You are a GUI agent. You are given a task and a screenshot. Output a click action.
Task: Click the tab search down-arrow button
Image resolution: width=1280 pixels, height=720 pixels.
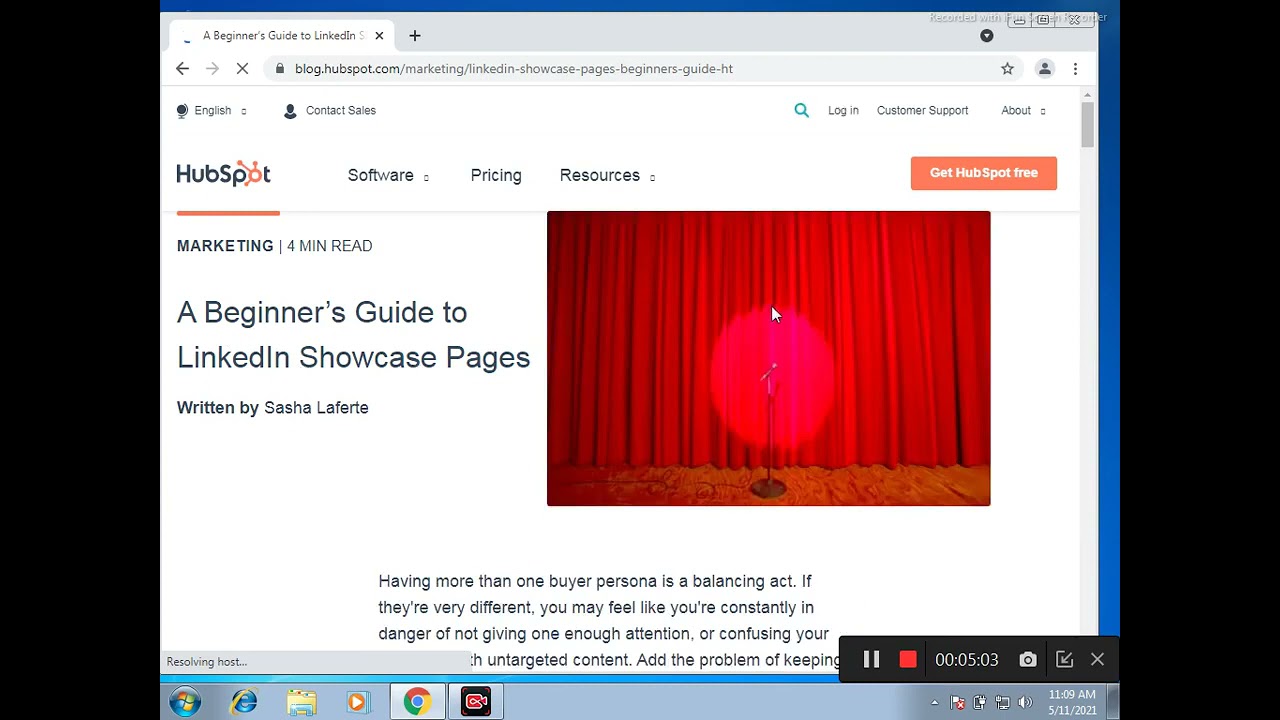click(x=987, y=36)
